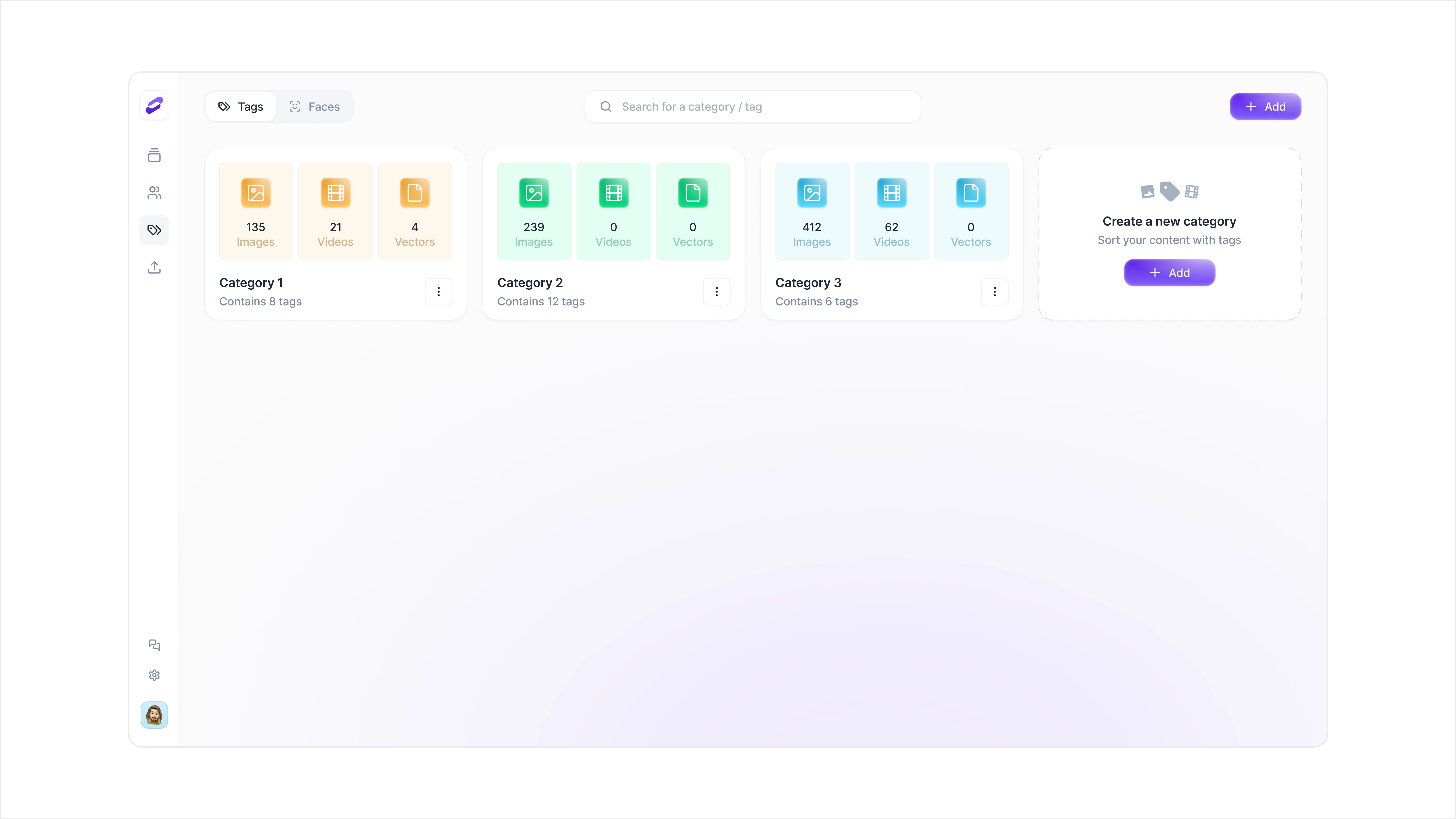This screenshot has width=1456, height=819.
Task: Select the Tags tab
Action: 241,107
